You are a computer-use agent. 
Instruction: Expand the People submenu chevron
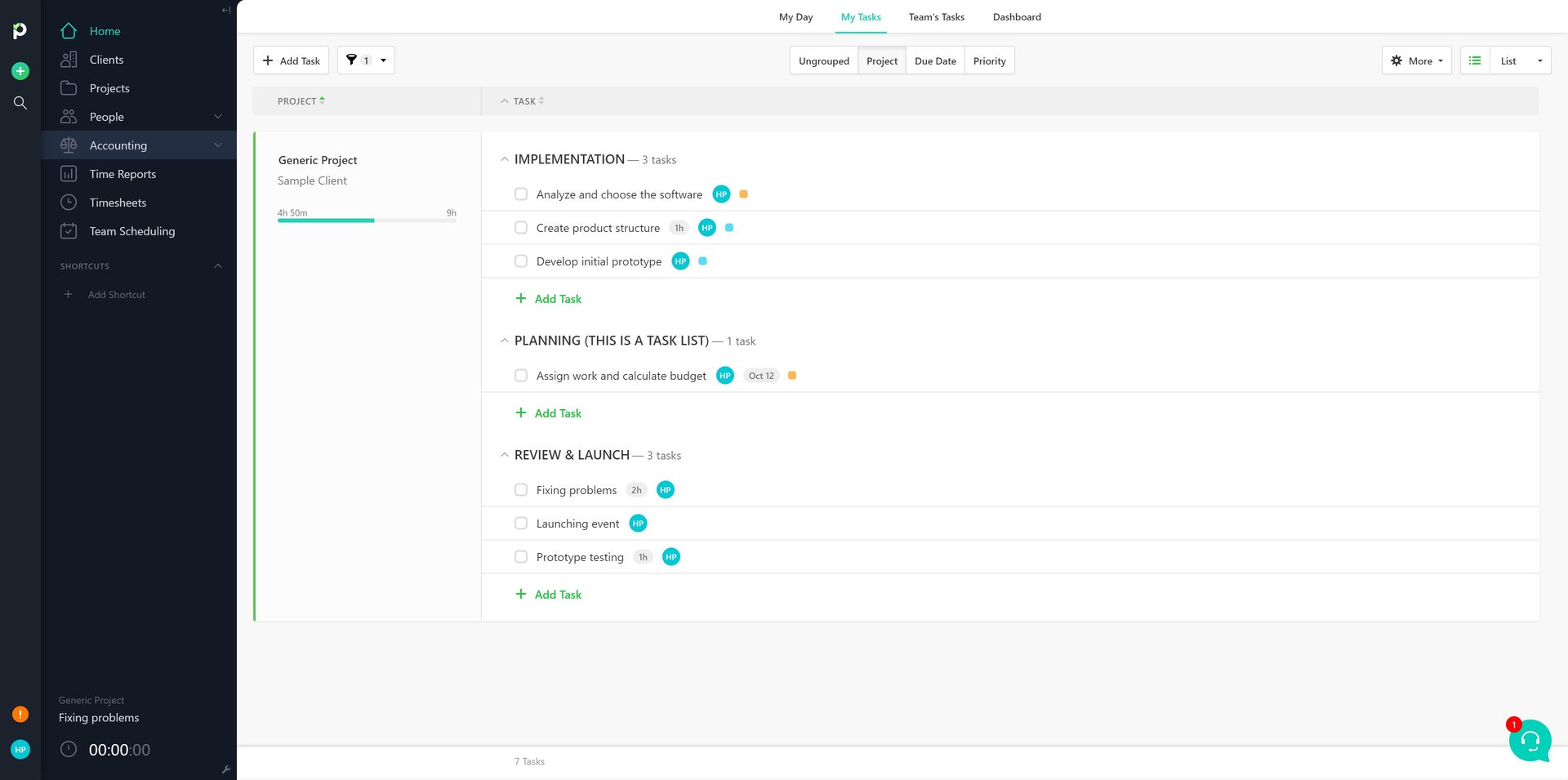click(x=218, y=117)
